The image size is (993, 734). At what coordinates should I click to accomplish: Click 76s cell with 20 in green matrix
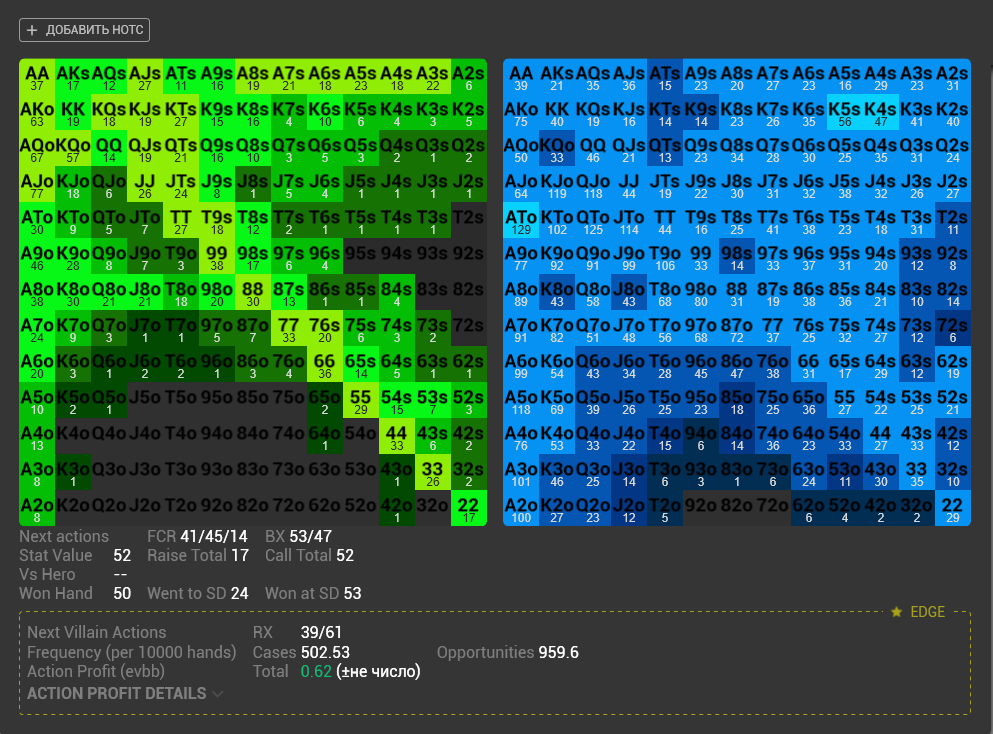[325, 328]
